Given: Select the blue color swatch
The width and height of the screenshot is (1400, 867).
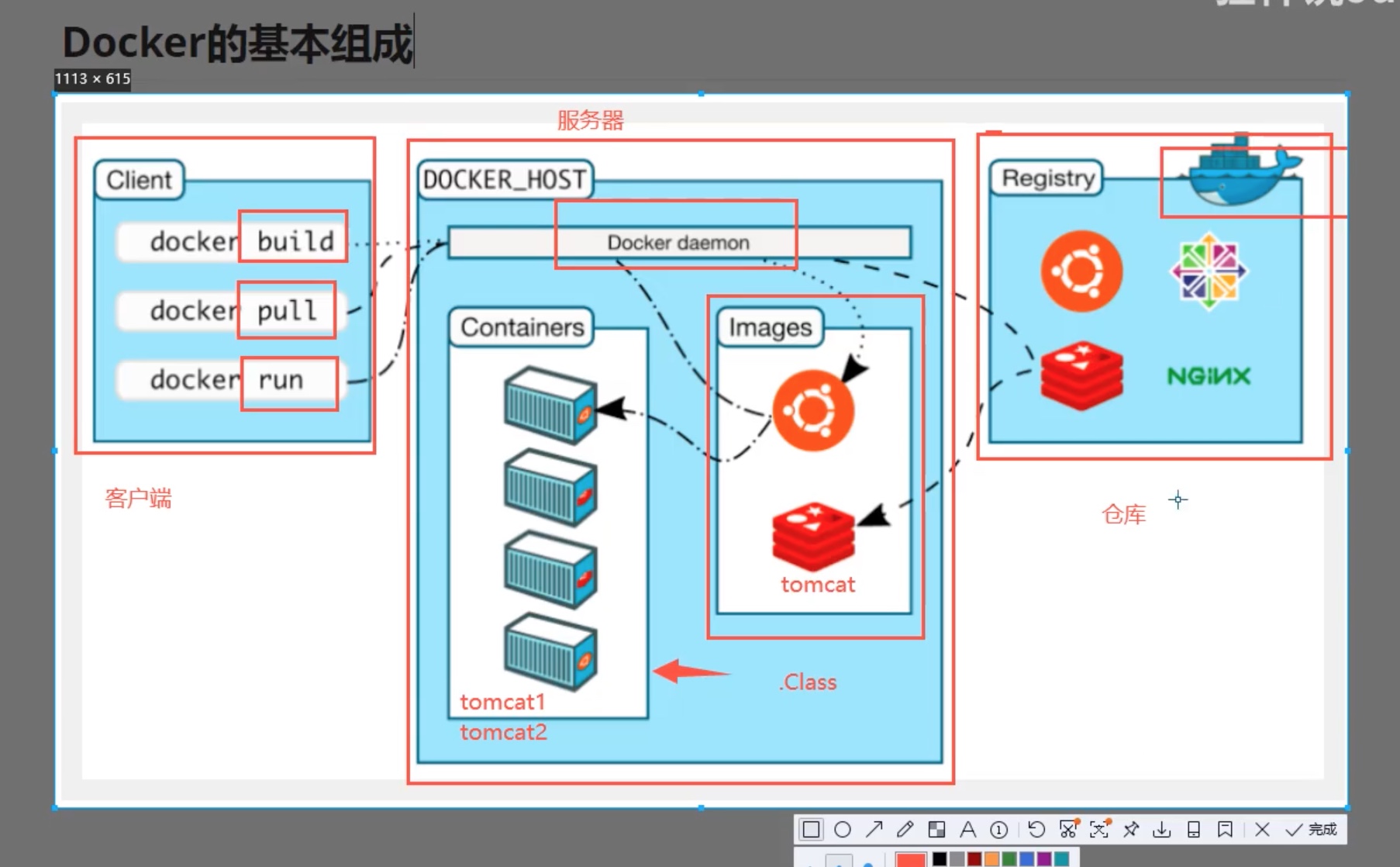Looking at the screenshot, I should click(x=1026, y=858).
